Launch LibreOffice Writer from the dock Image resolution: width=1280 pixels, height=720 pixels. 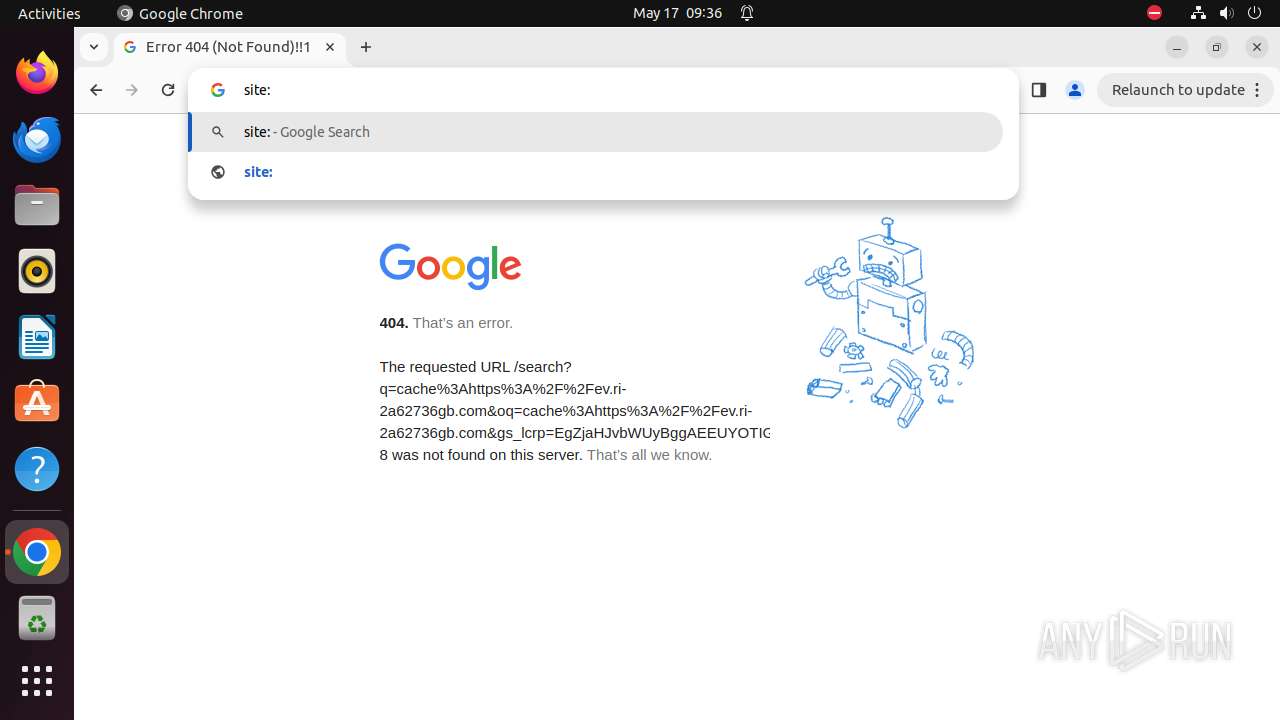(x=37, y=337)
